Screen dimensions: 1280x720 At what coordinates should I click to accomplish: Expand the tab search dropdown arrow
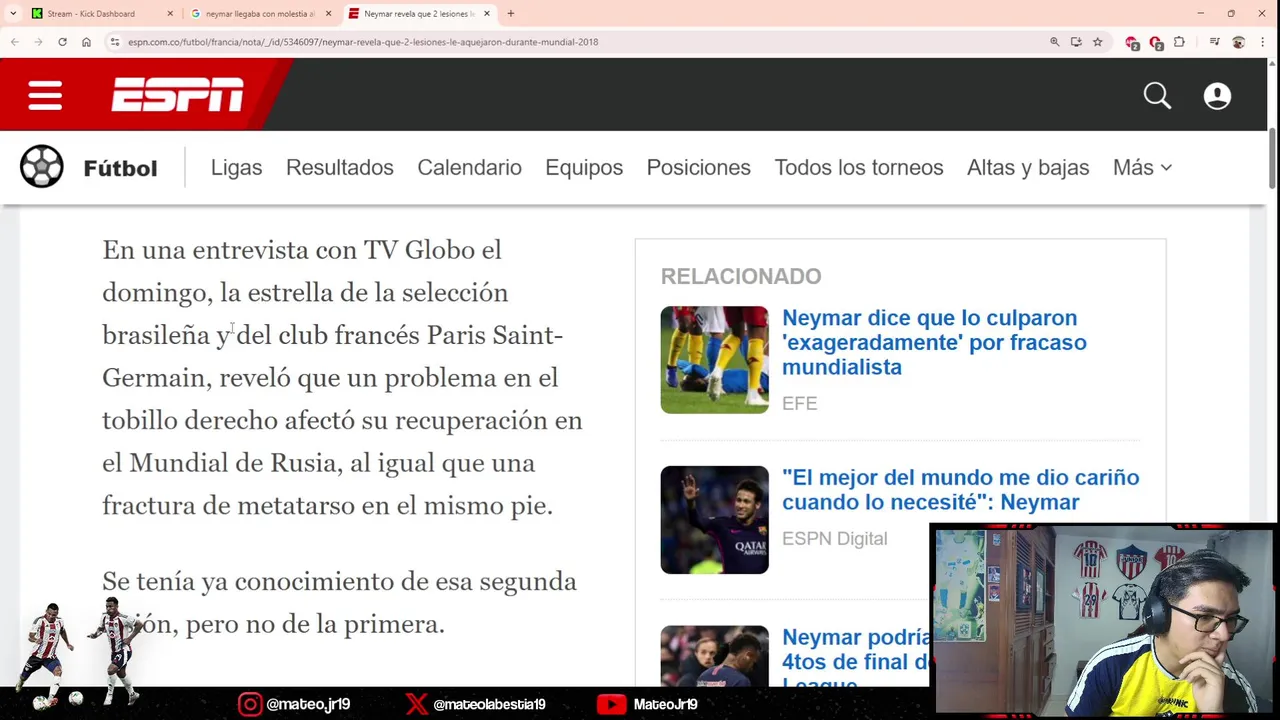click(x=12, y=14)
